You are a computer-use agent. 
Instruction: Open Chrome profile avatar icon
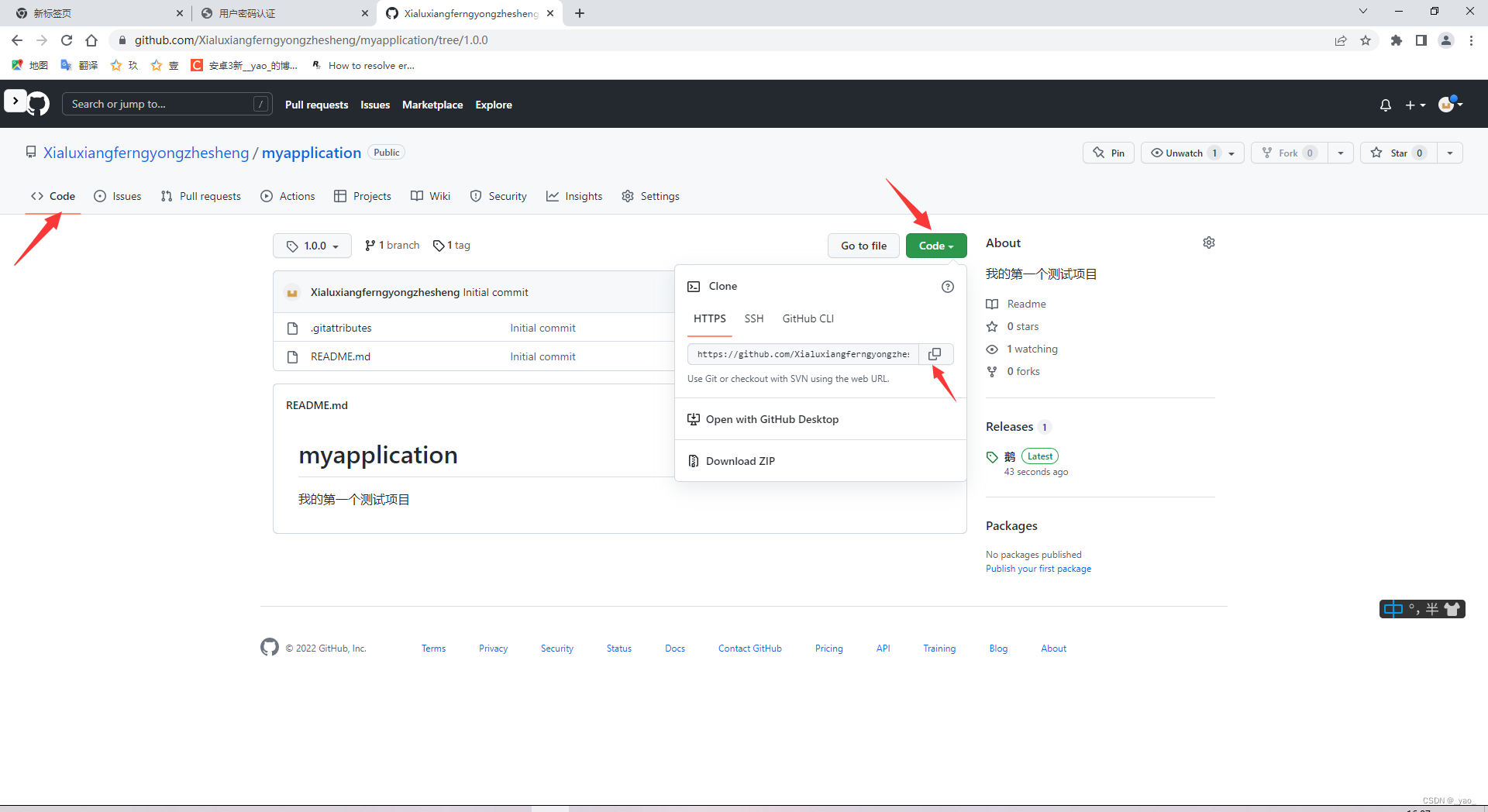tap(1446, 40)
